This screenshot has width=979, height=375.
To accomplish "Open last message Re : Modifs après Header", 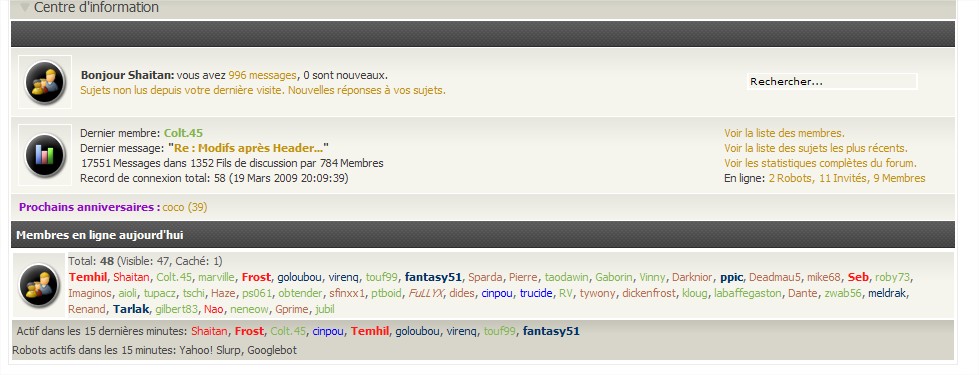I will (248, 148).
